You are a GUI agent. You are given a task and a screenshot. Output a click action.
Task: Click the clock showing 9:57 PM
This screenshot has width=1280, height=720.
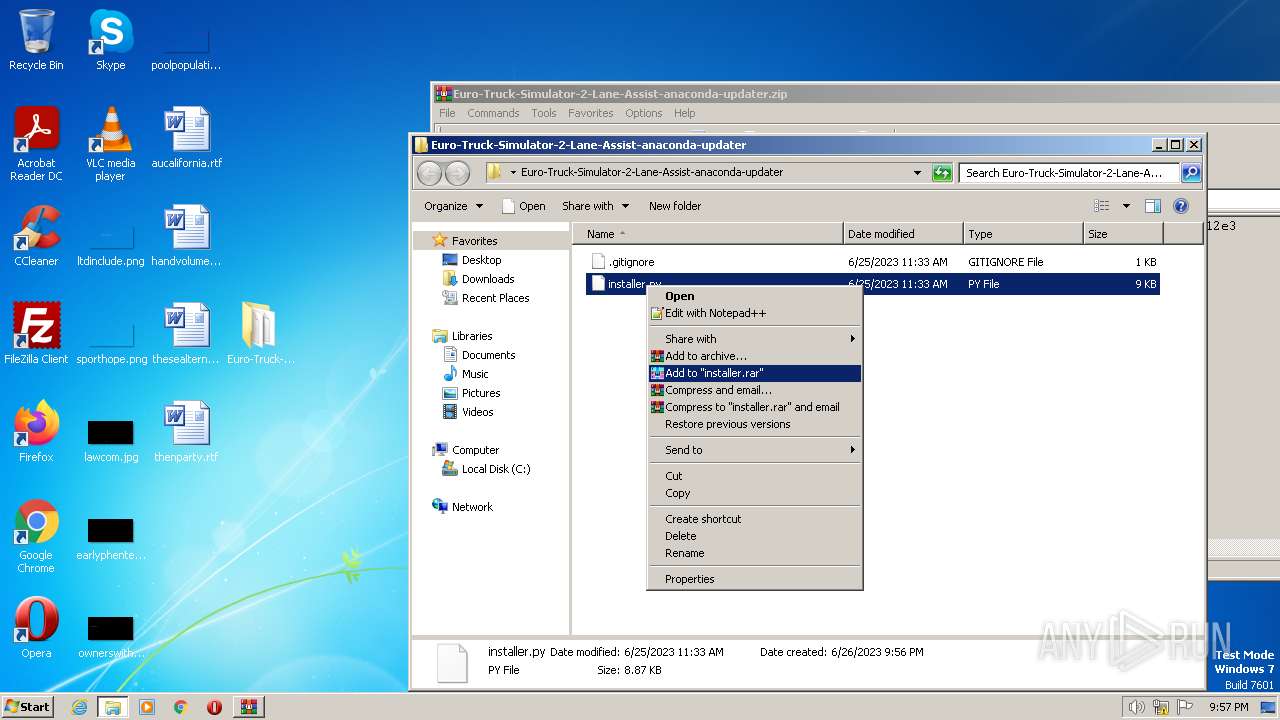coord(1228,707)
